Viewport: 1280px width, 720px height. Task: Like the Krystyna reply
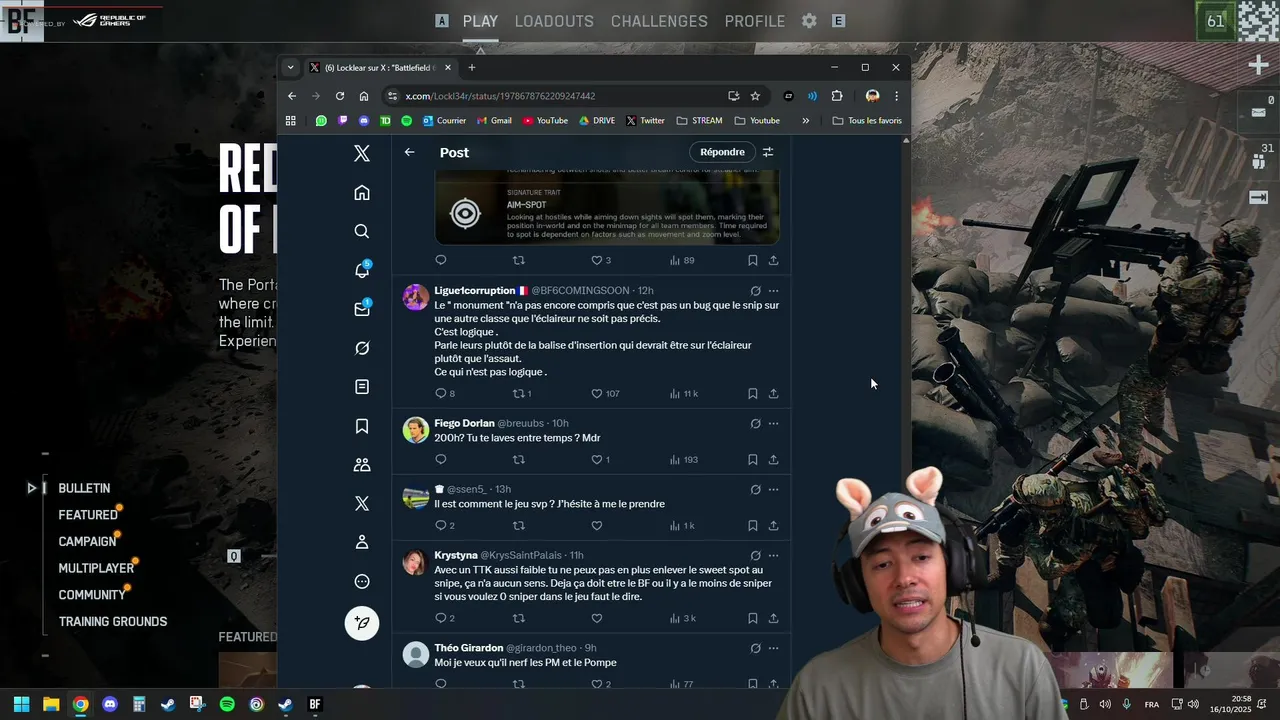pyautogui.click(x=596, y=618)
